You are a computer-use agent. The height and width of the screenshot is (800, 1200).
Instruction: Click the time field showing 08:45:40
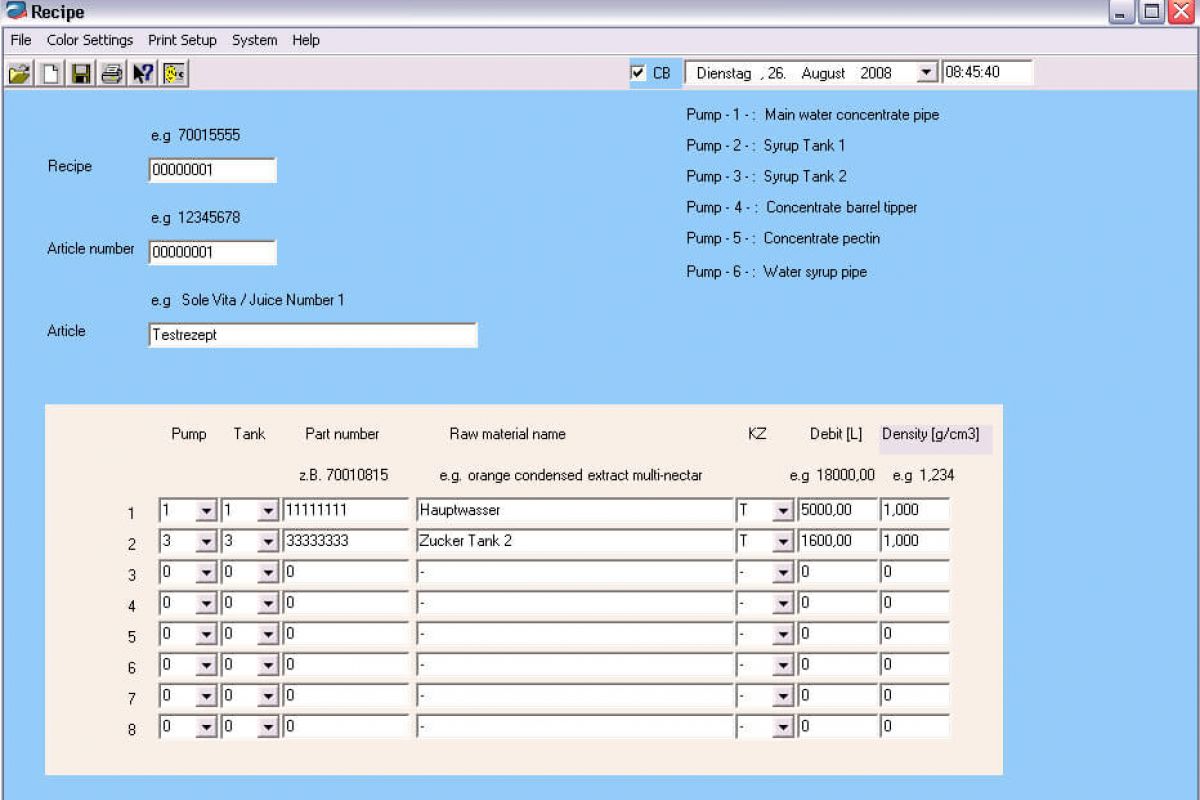click(986, 72)
